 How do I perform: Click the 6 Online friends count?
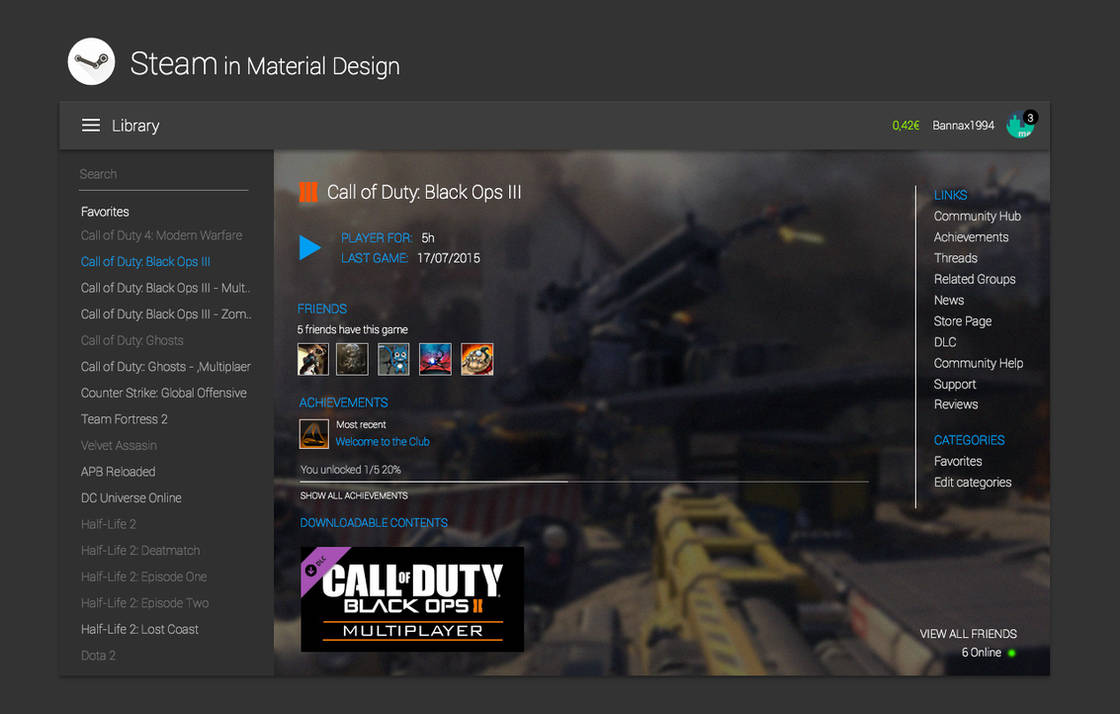click(x=981, y=653)
